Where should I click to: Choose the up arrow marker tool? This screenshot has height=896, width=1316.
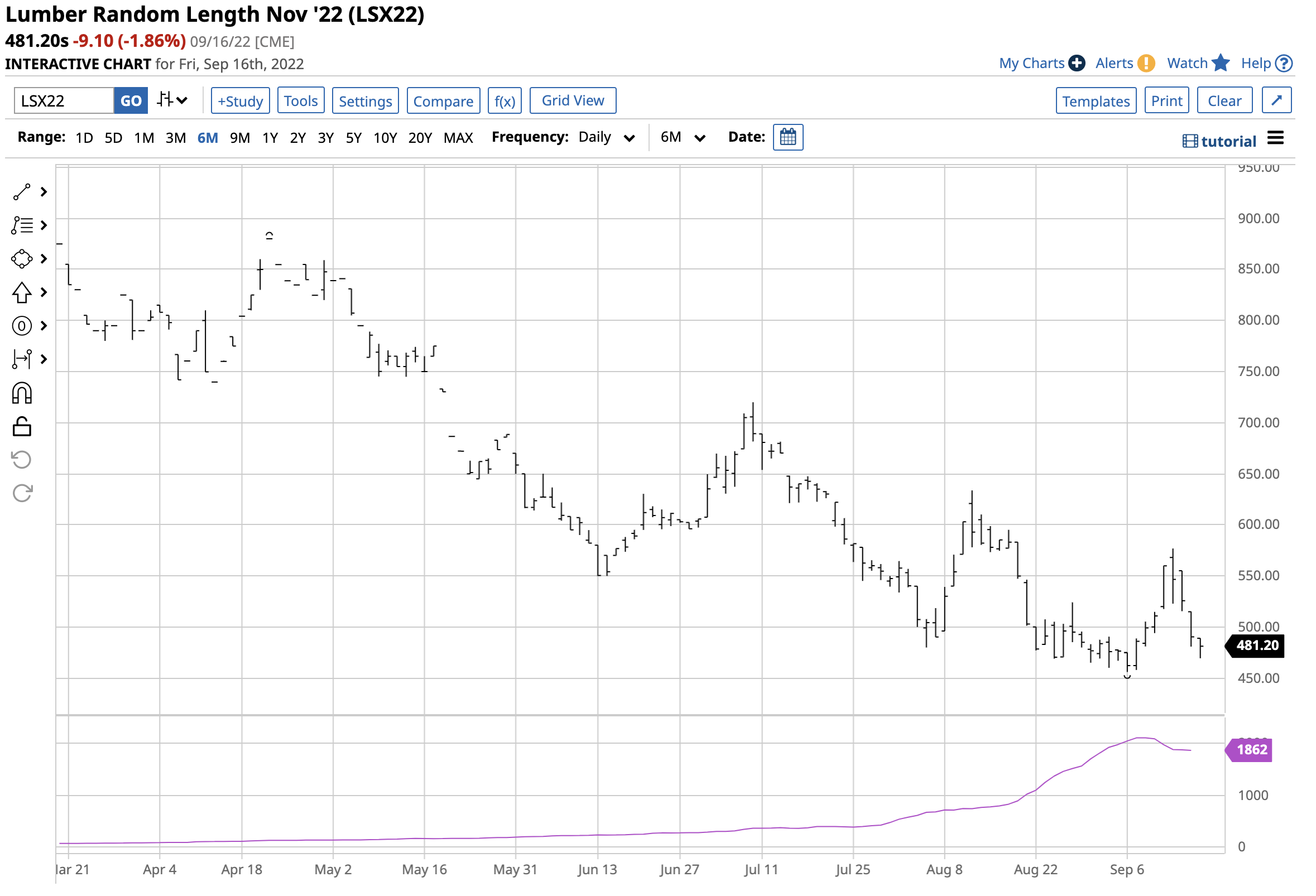22,293
